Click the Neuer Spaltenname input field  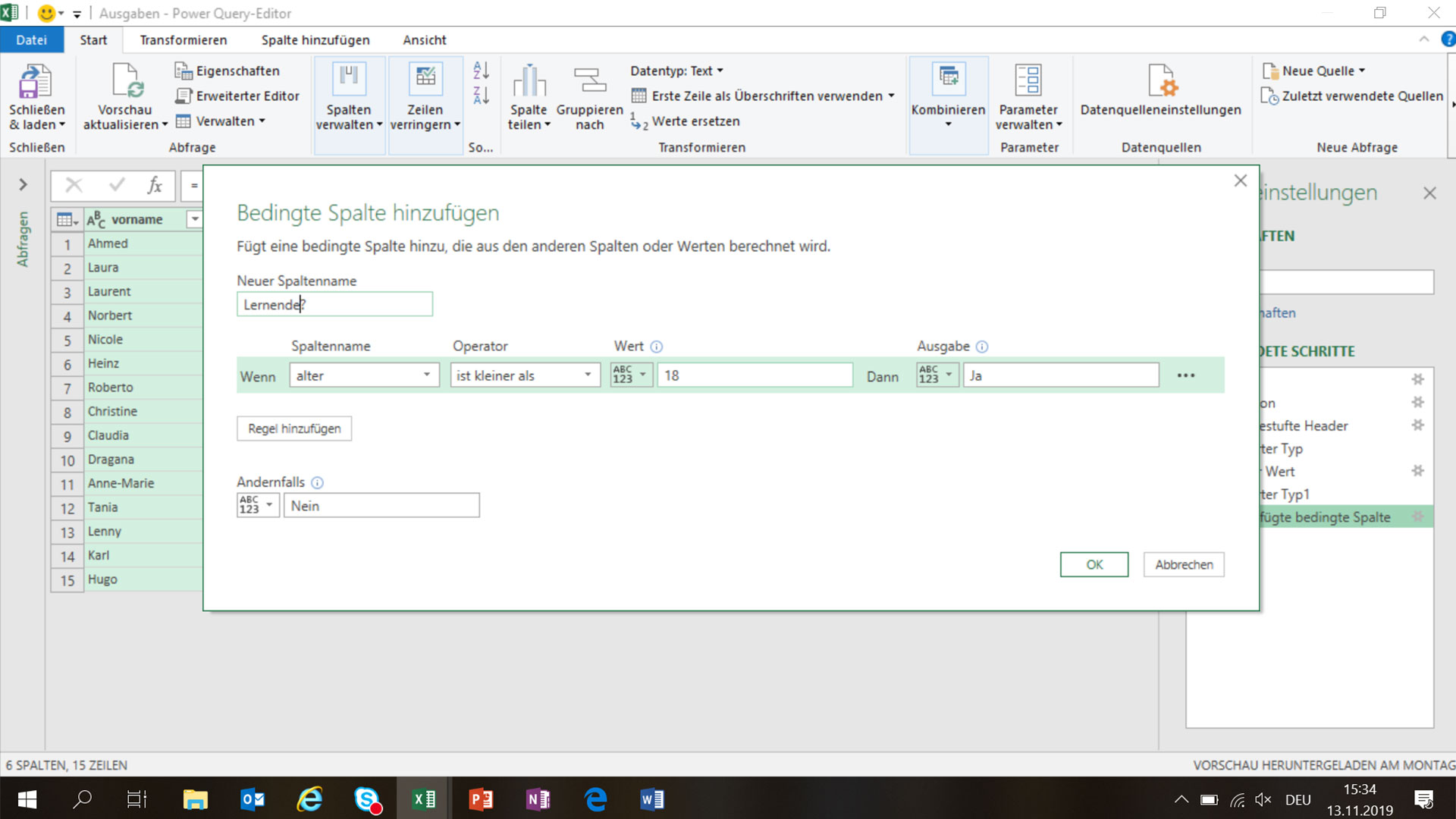334,304
